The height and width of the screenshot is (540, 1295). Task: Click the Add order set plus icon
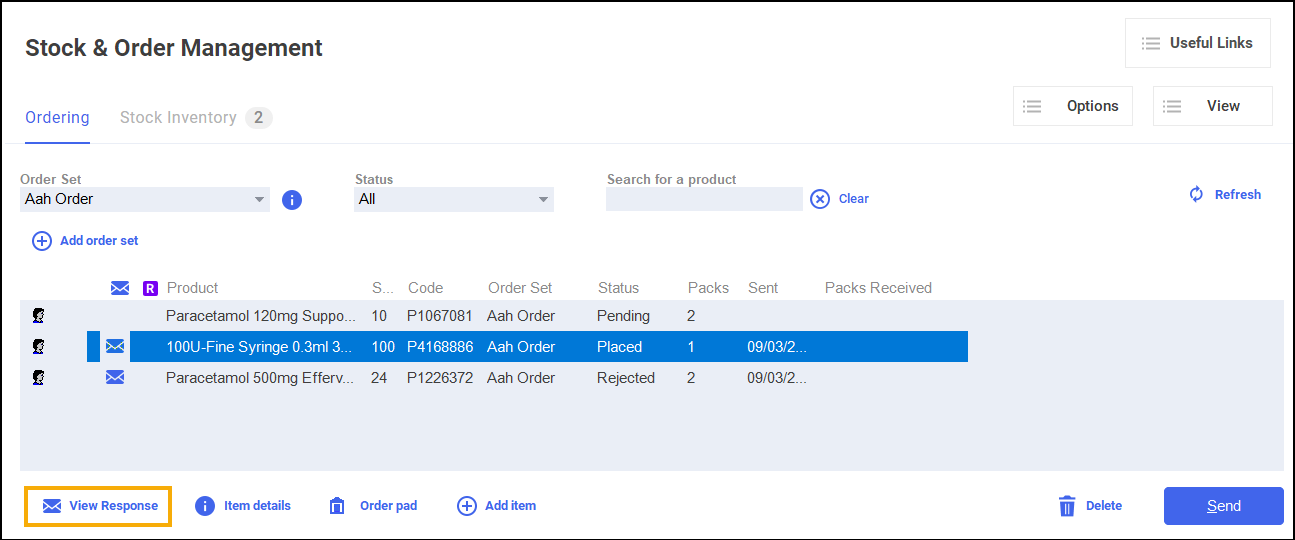(x=42, y=241)
